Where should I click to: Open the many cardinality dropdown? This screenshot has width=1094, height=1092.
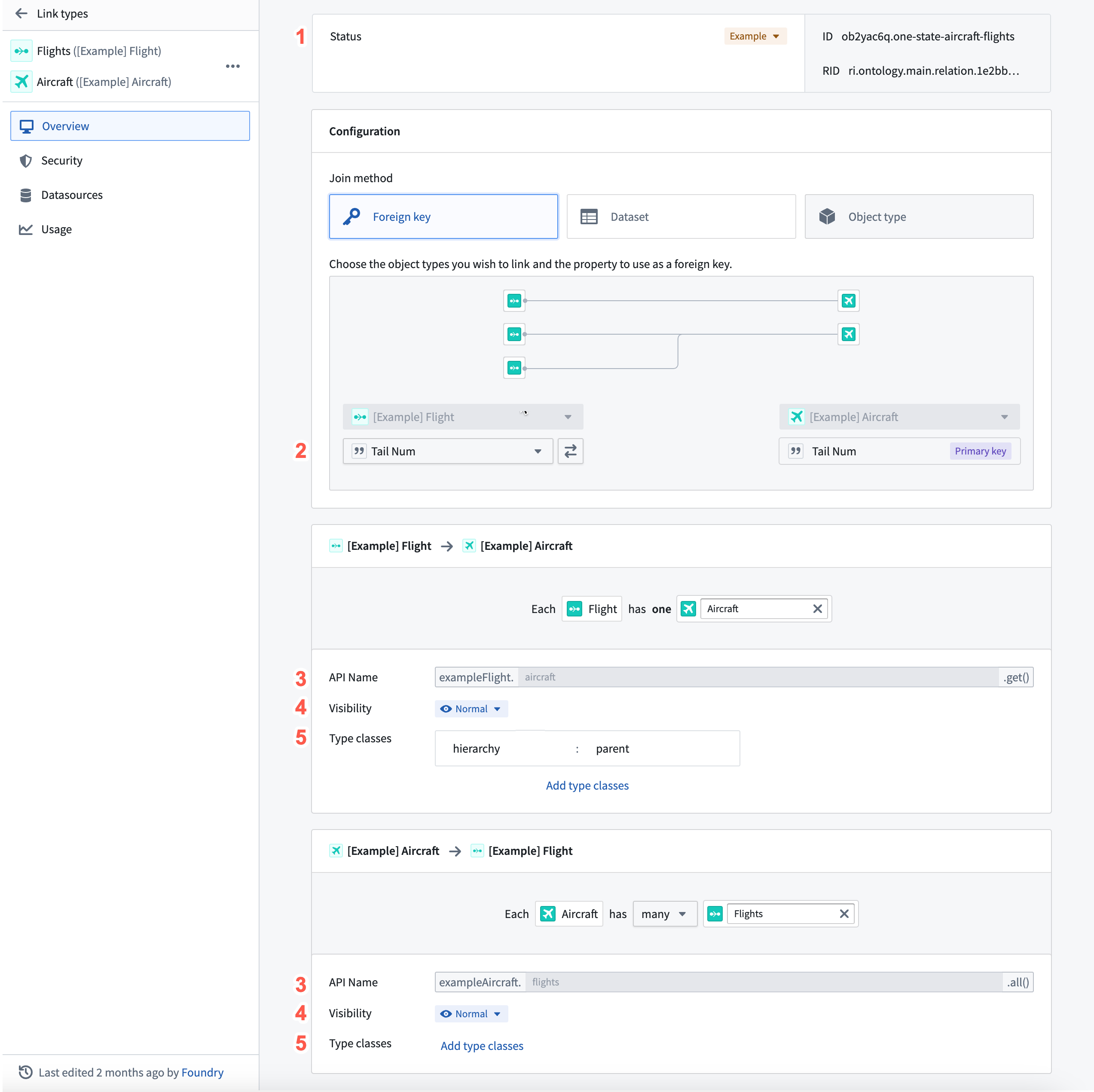point(665,914)
